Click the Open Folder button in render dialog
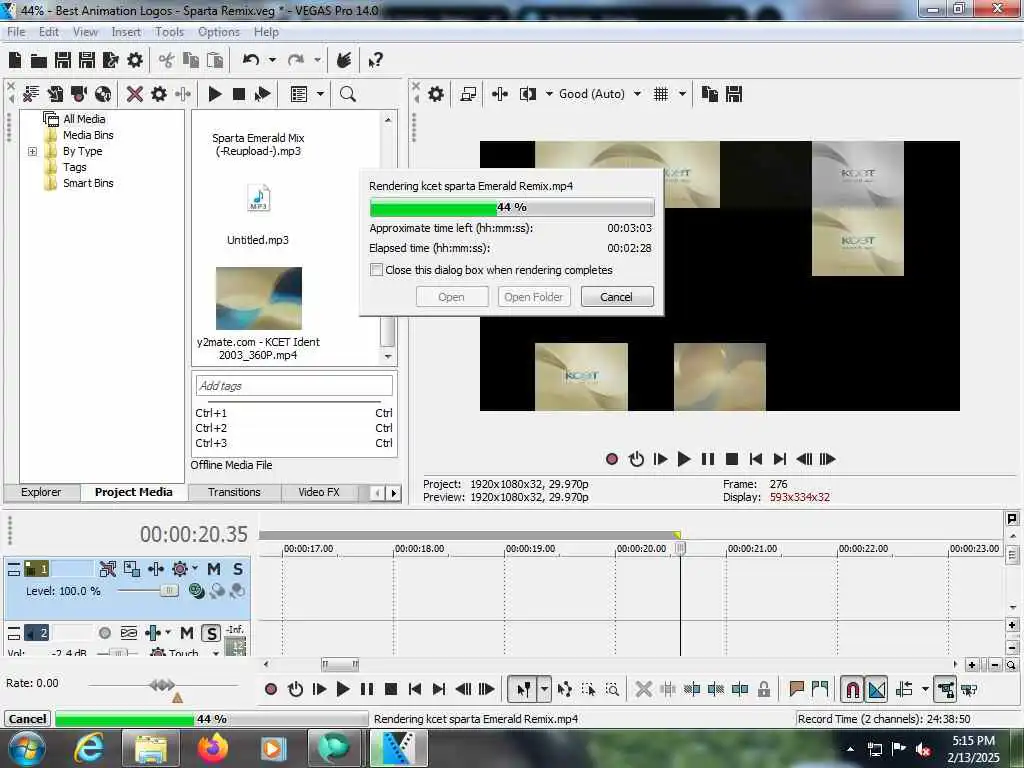 534,297
